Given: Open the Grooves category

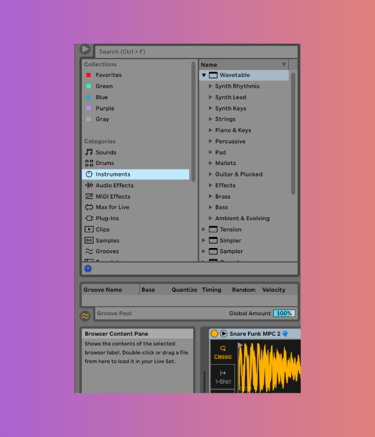Looking at the screenshot, I should 102,251.
